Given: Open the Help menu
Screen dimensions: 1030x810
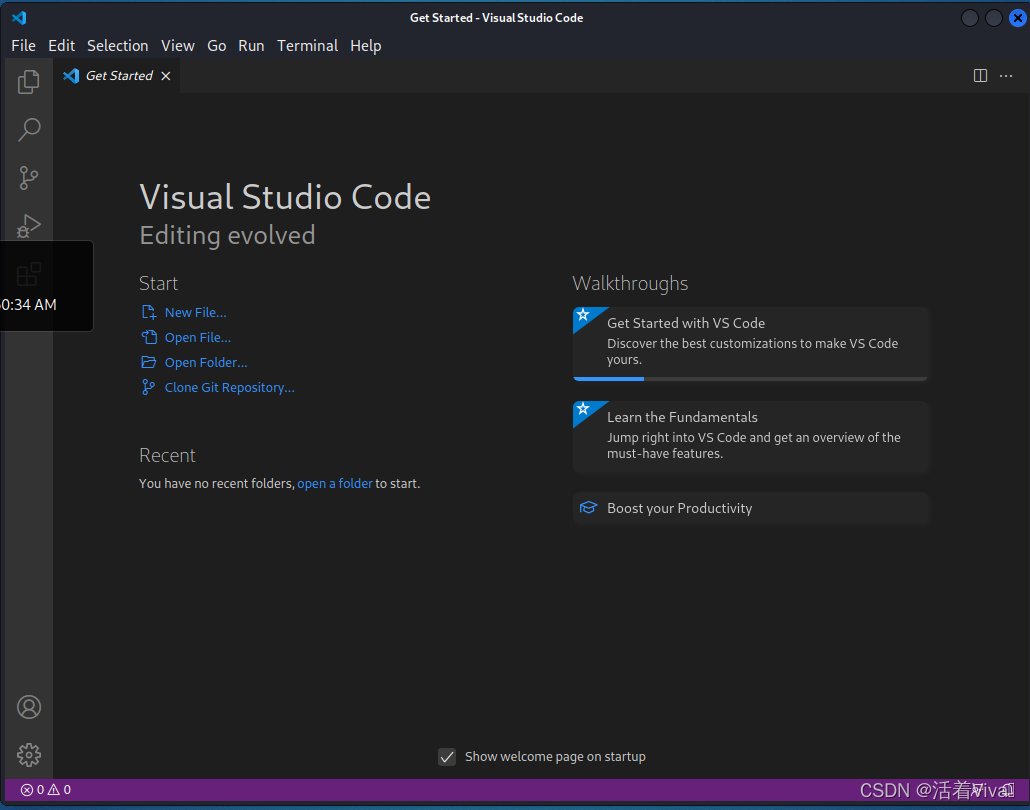Looking at the screenshot, I should [366, 45].
